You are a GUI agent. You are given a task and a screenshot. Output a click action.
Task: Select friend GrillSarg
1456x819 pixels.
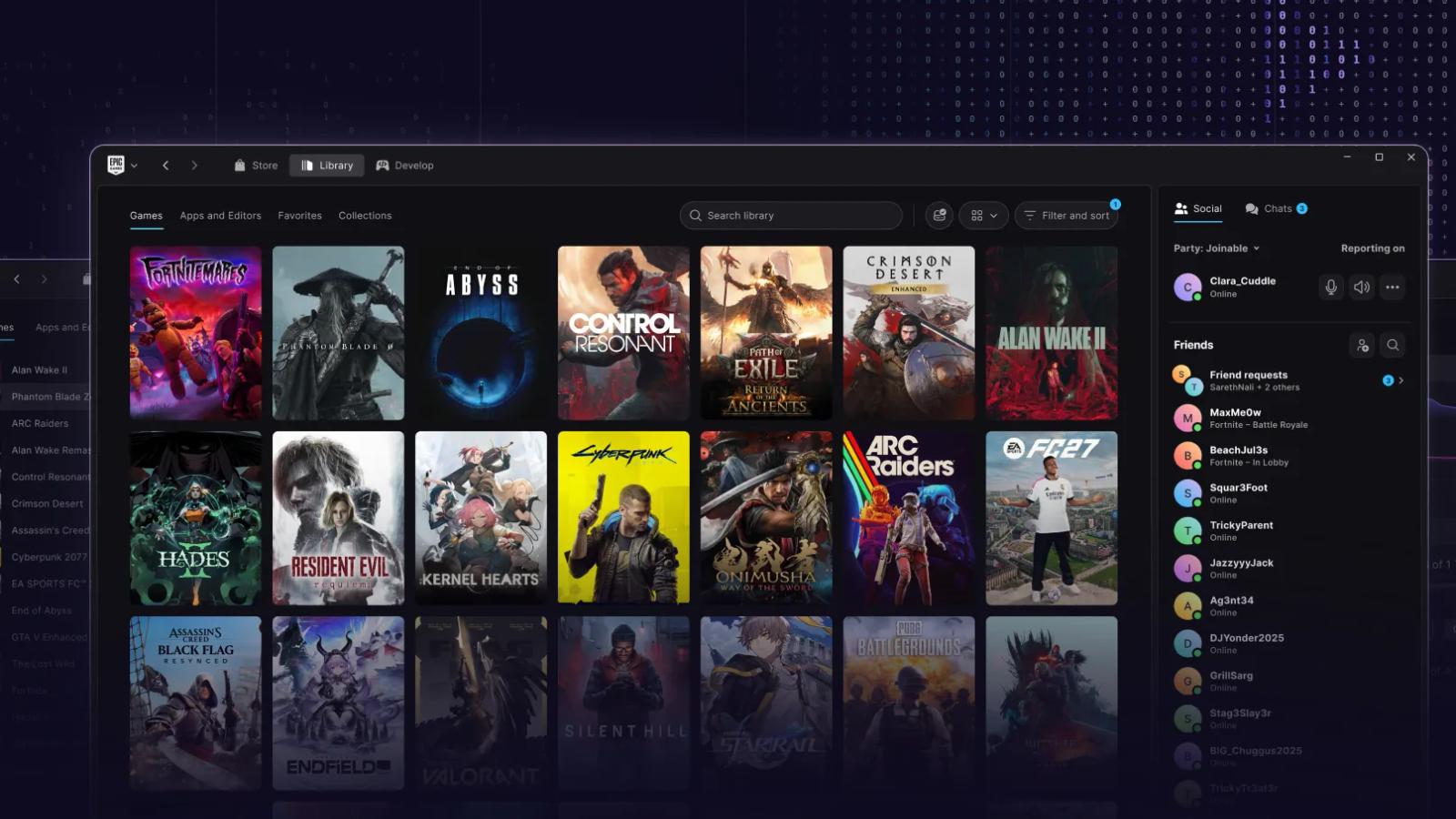1289,682
